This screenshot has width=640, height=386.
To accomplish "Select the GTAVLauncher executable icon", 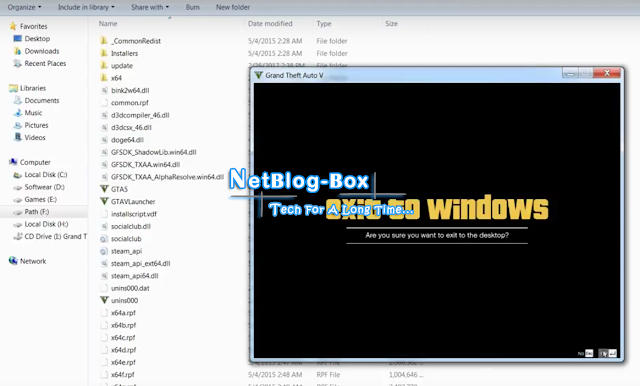I will (x=104, y=201).
